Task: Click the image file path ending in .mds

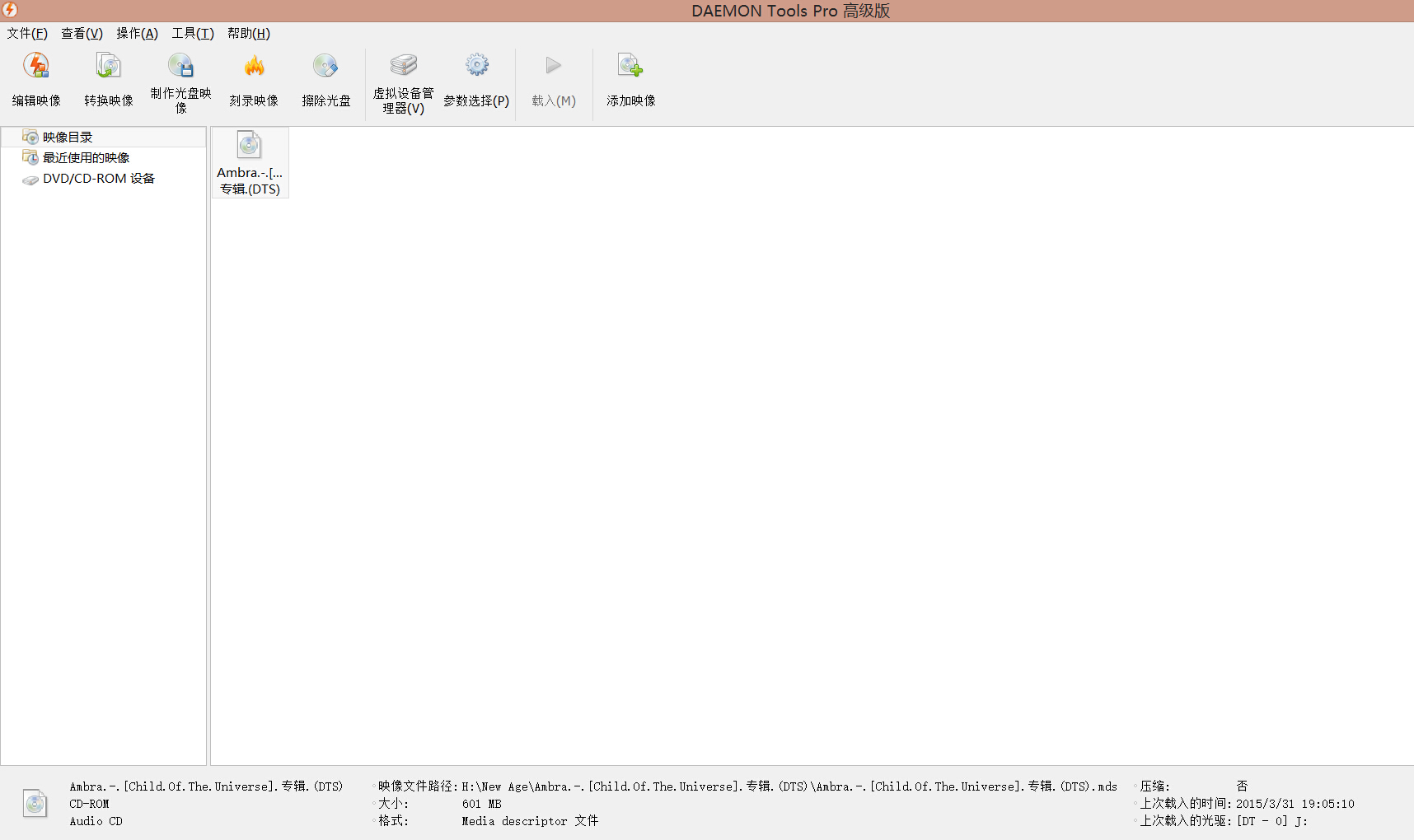Action: click(789, 786)
